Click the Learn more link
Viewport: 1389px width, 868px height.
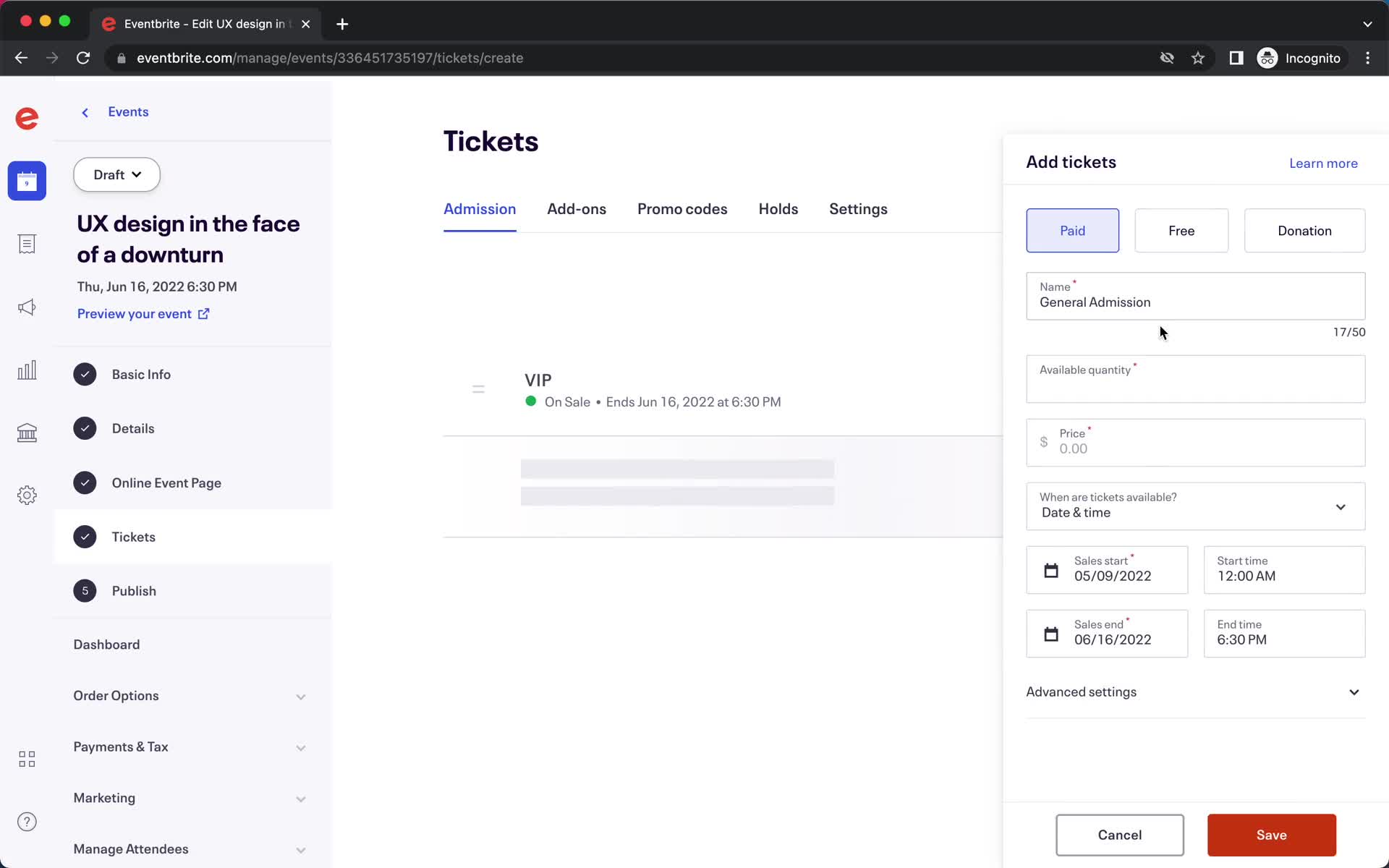1323,163
